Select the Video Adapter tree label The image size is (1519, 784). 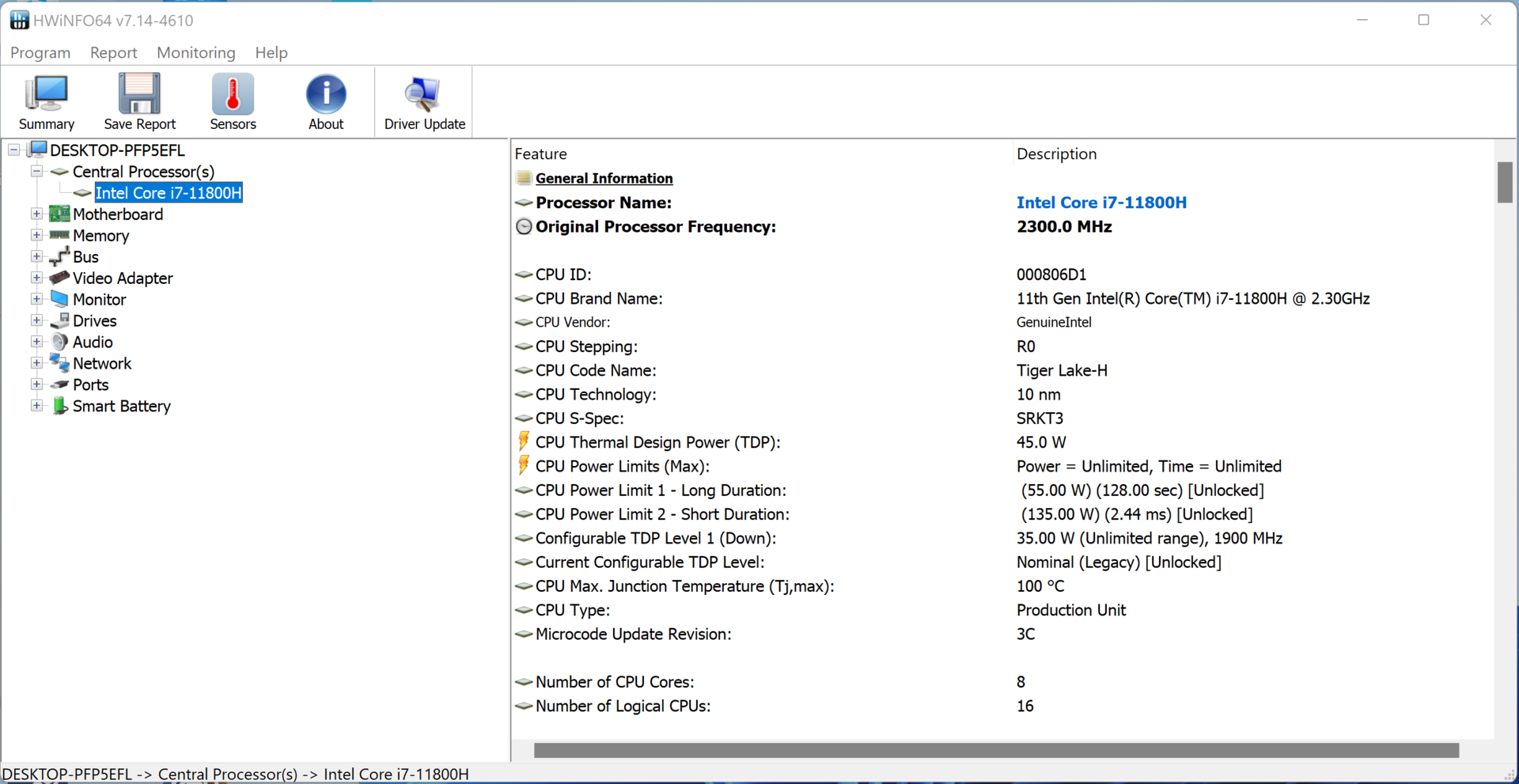[x=123, y=278]
